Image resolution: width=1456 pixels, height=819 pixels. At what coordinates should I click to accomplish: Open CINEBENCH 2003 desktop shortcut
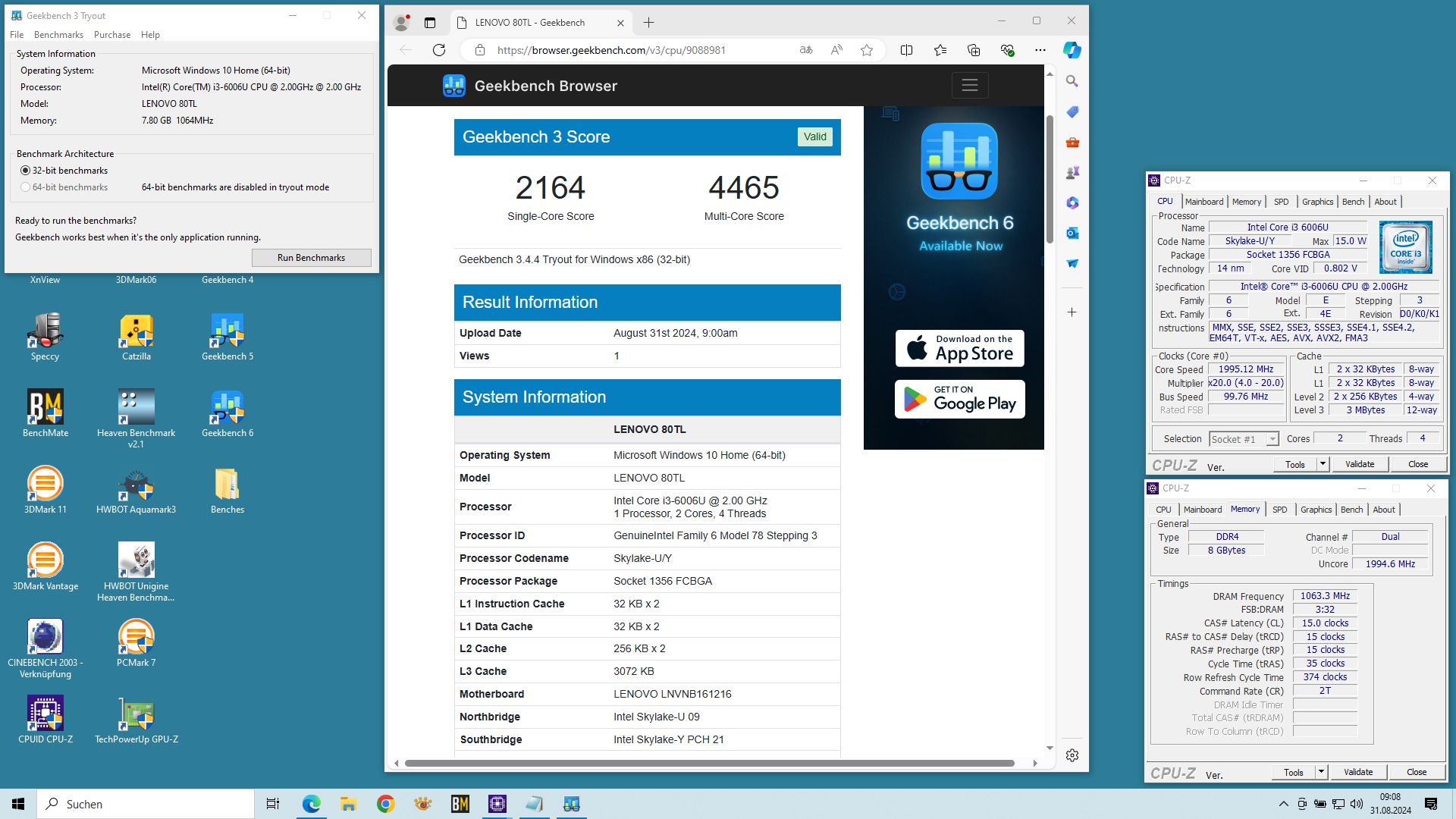click(x=45, y=648)
